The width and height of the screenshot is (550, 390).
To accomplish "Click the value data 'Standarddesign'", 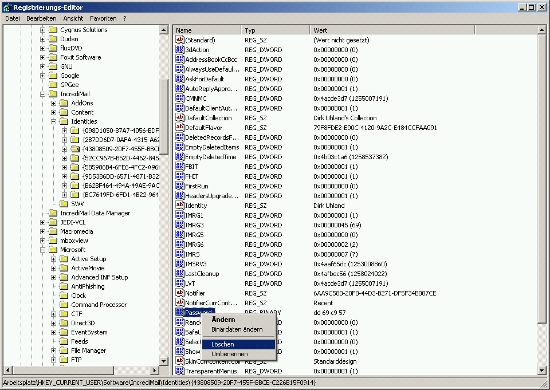I will point(335,361).
